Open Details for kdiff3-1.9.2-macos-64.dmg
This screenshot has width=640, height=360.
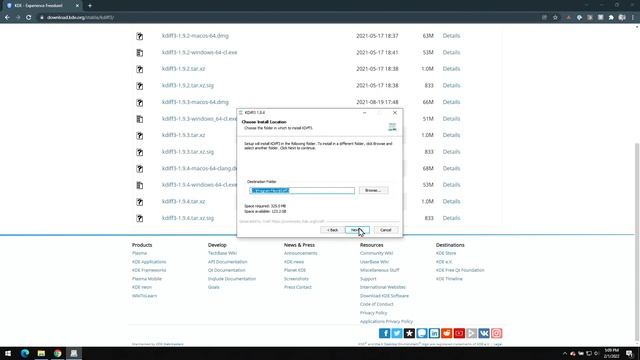click(x=451, y=36)
